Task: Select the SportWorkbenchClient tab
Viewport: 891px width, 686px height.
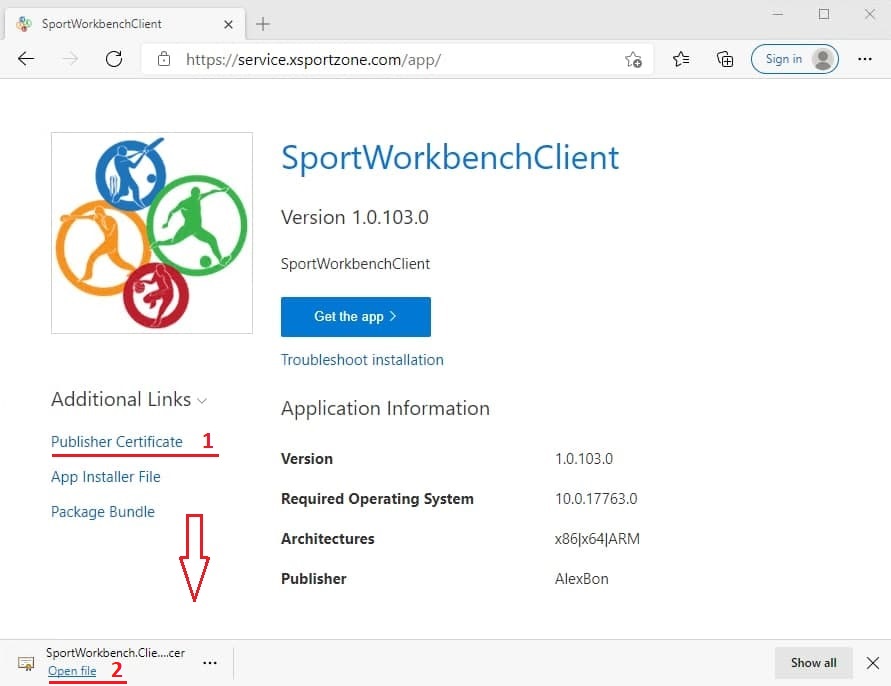Action: [x=110, y=23]
